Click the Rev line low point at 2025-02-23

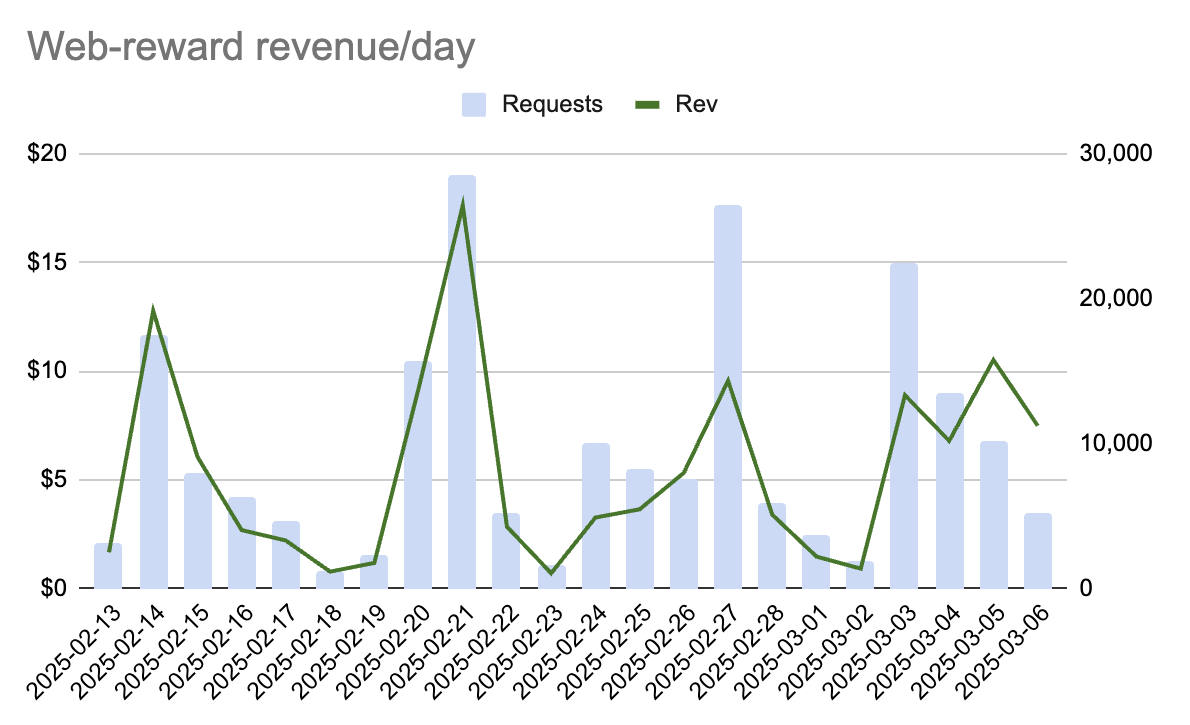(551, 573)
